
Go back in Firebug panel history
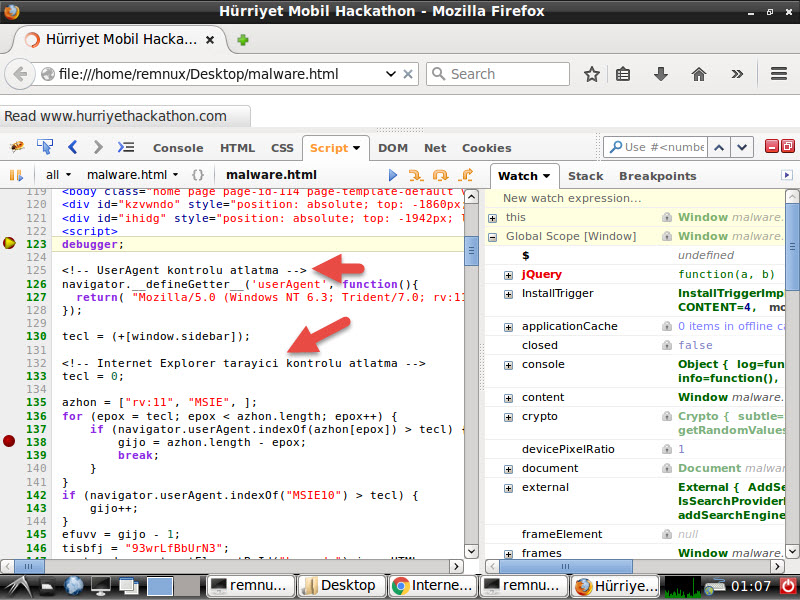point(72,147)
